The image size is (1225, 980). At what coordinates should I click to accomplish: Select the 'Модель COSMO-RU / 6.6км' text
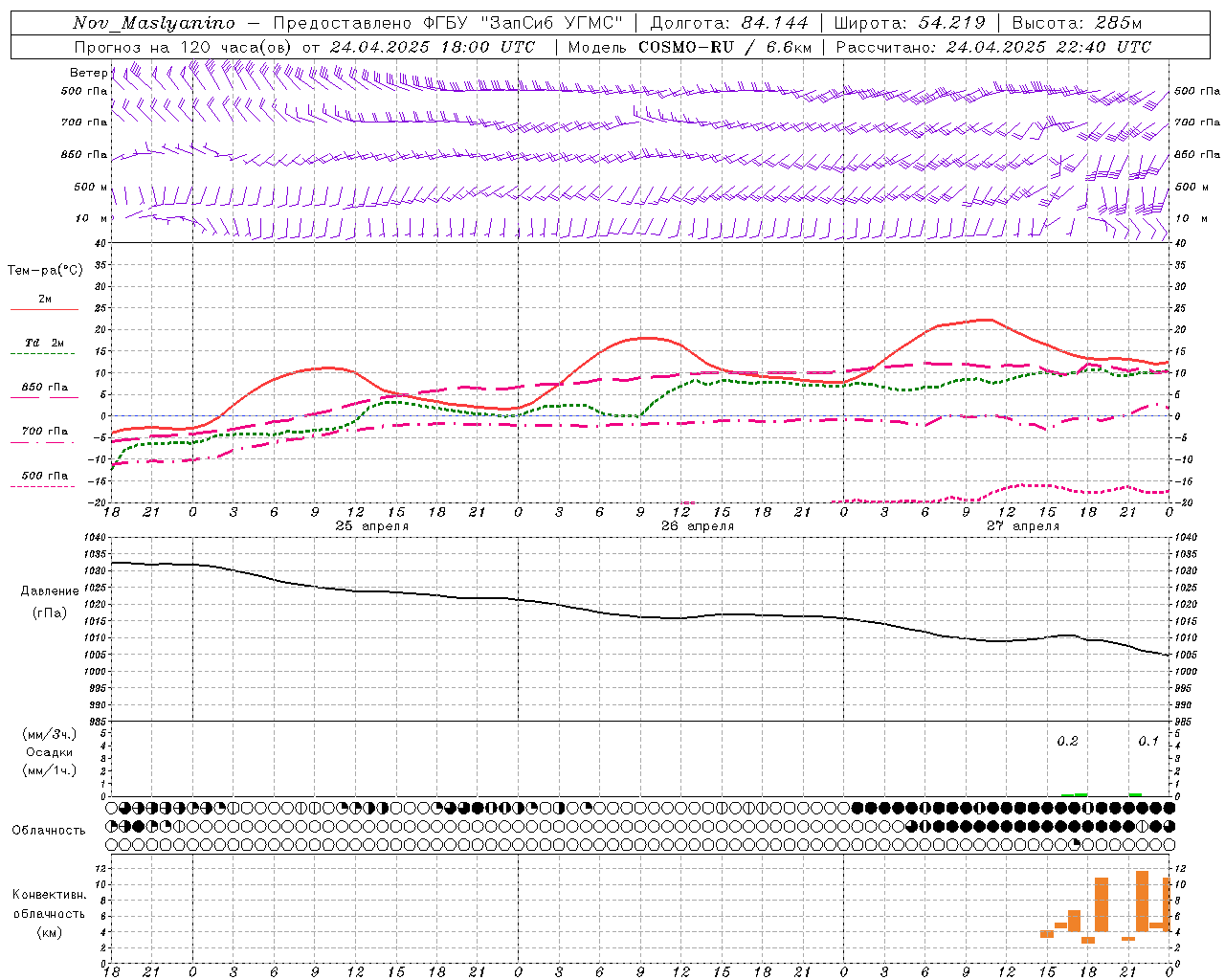[x=690, y=47]
